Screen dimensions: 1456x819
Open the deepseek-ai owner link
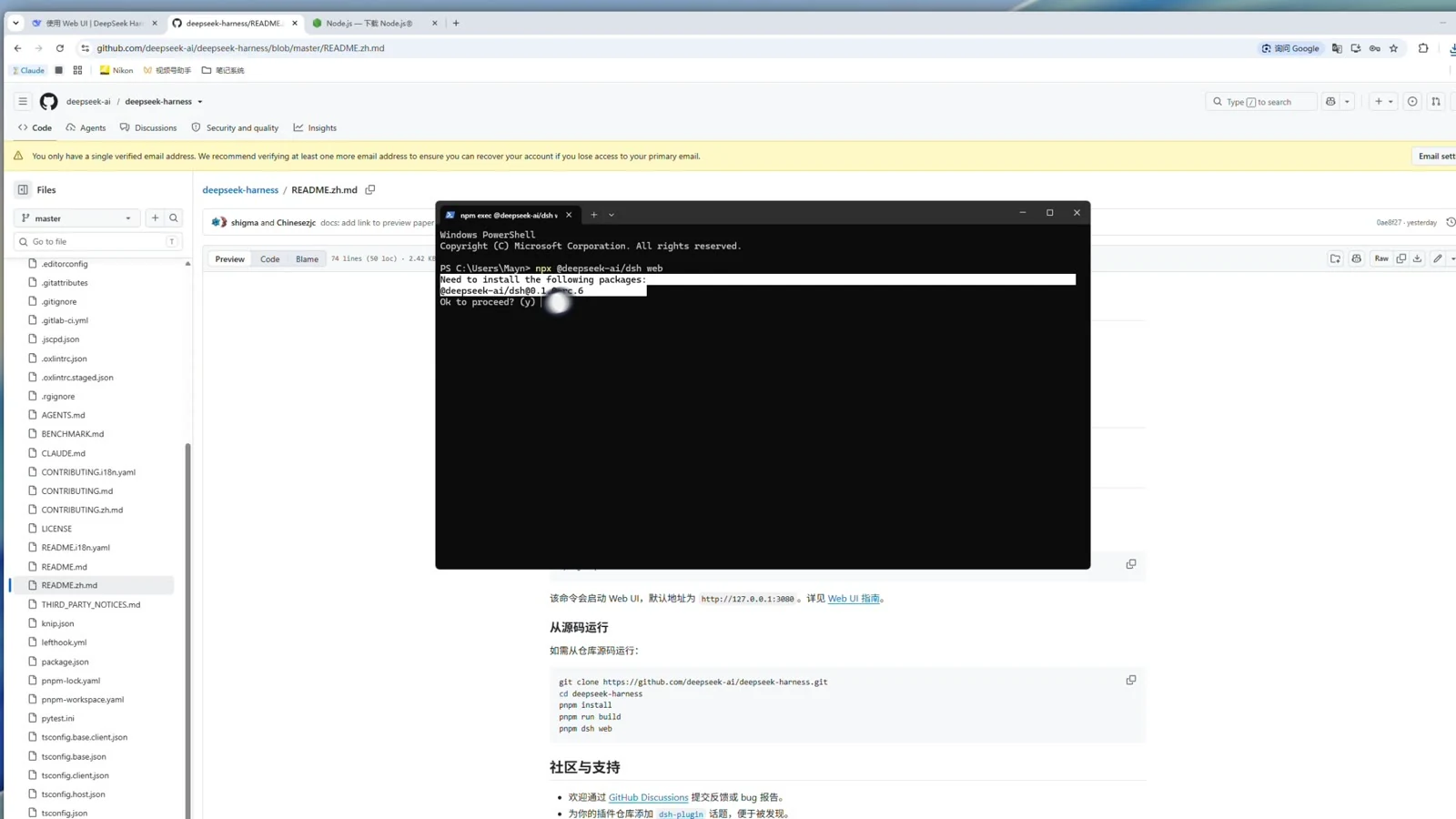(88, 101)
